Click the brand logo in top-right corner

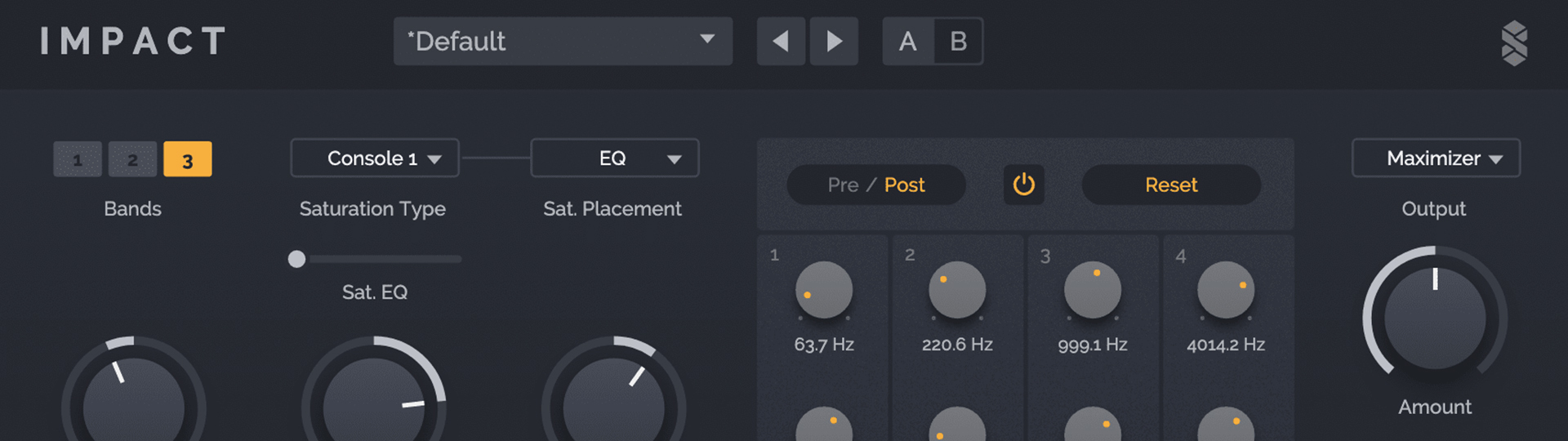tap(1514, 42)
